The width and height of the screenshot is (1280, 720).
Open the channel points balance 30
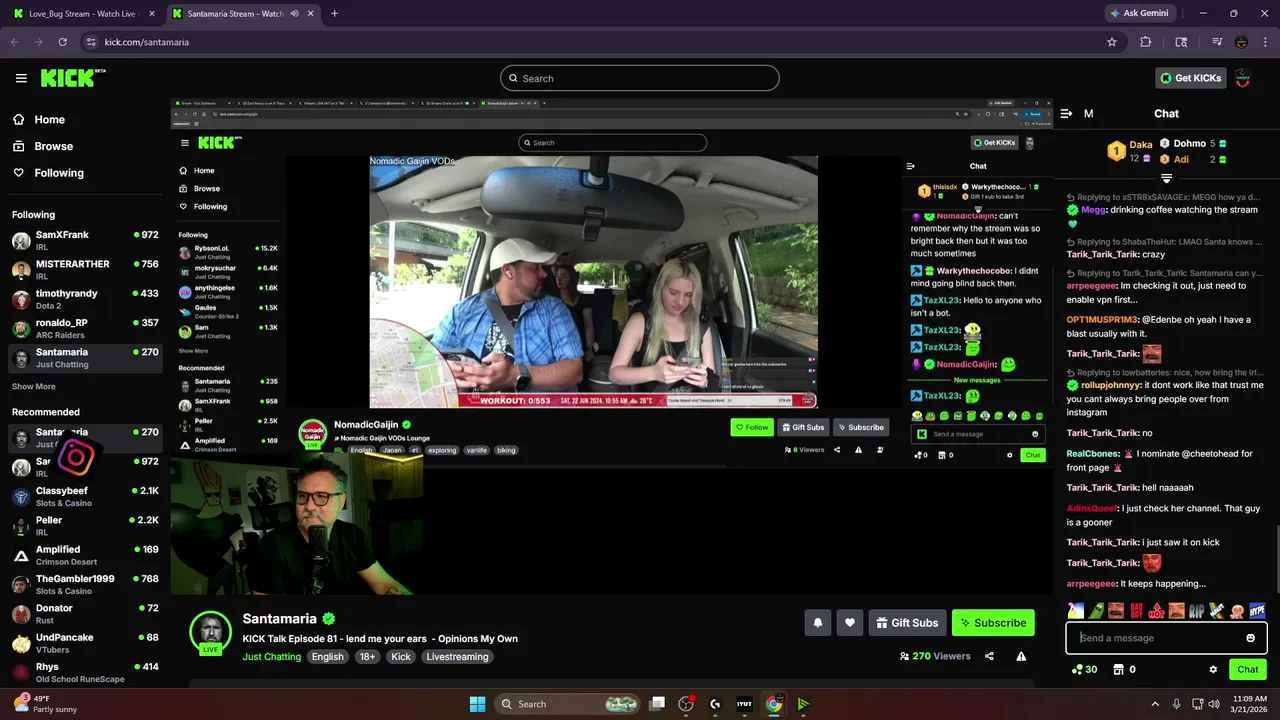point(1084,669)
